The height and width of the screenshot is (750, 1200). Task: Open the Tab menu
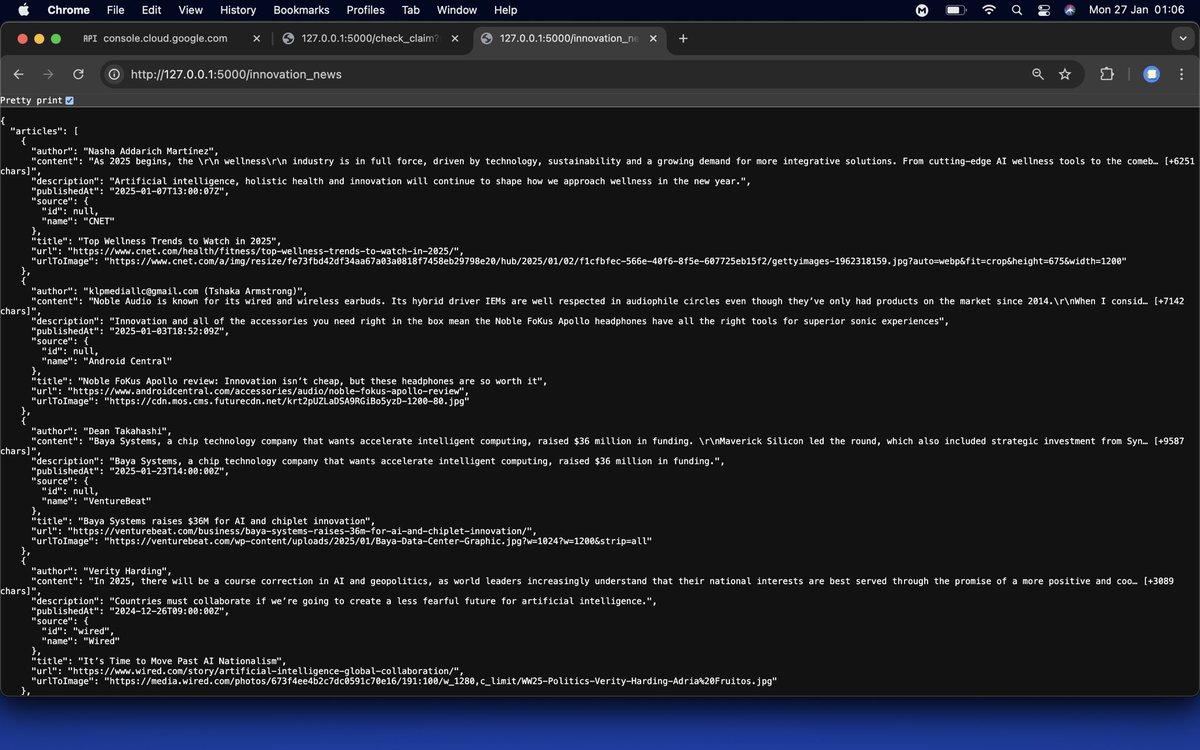coord(410,10)
